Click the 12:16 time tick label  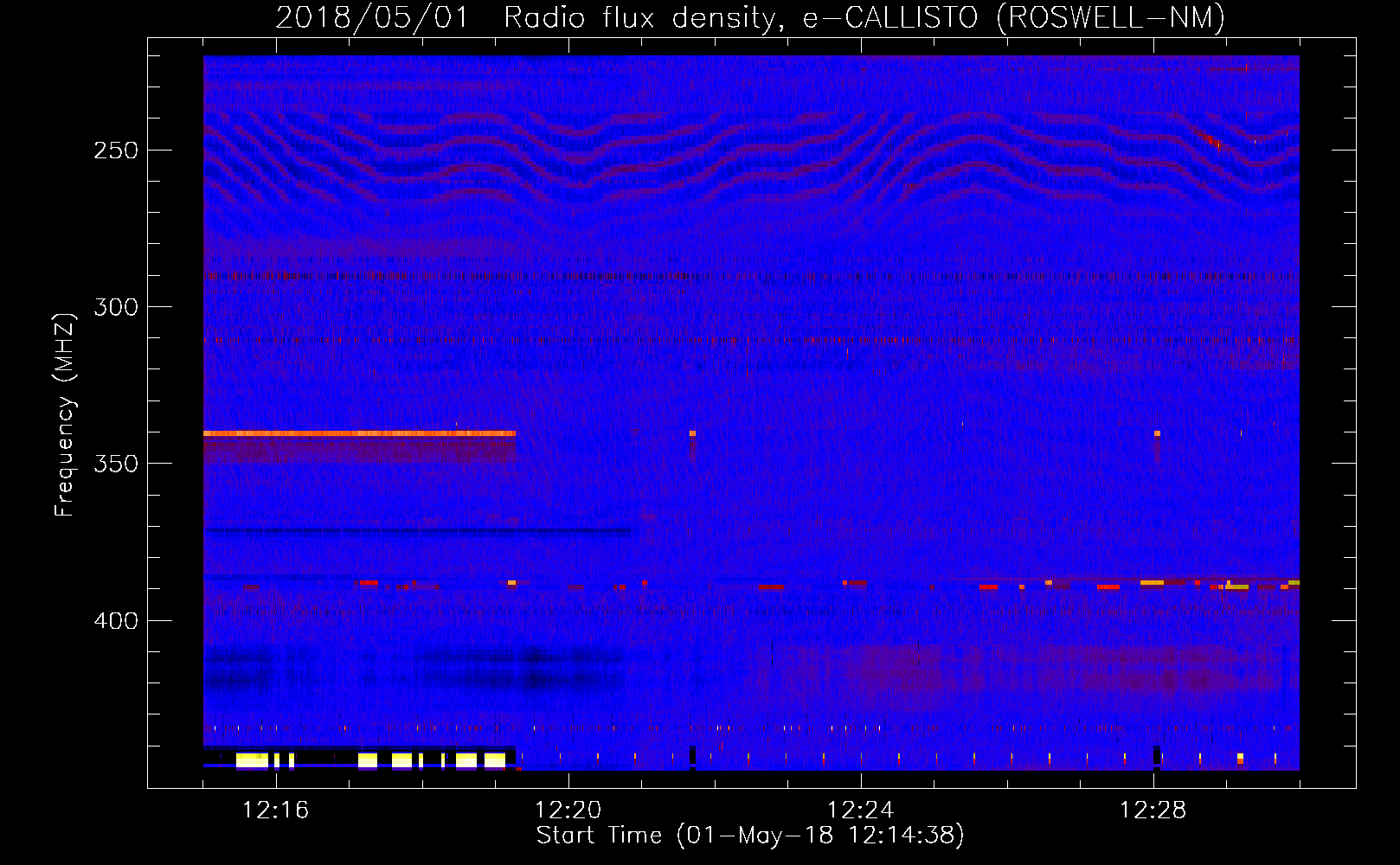(275, 810)
